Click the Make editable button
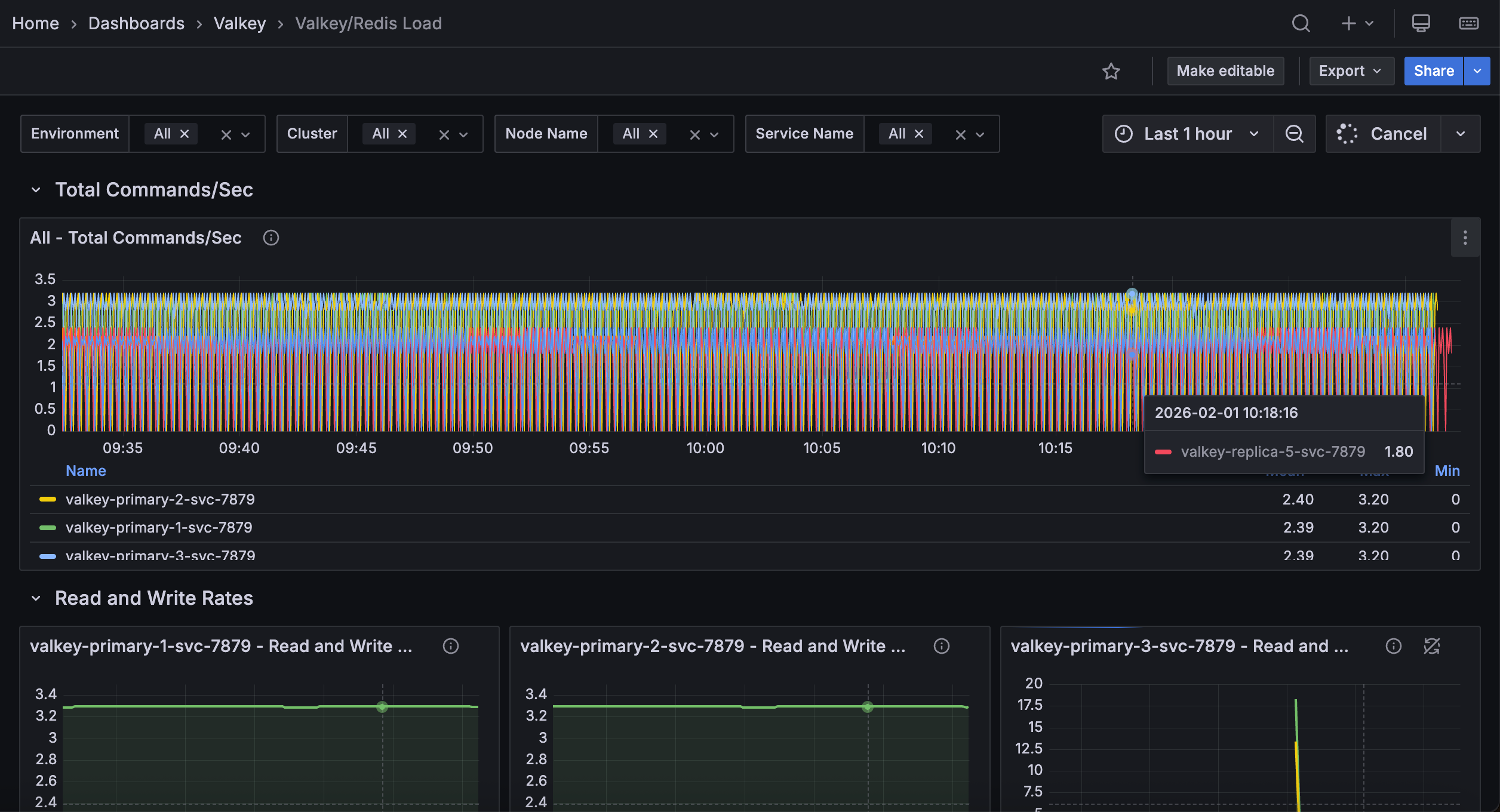Viewport: 1500px width, 812px height. tap(1225, 70)
